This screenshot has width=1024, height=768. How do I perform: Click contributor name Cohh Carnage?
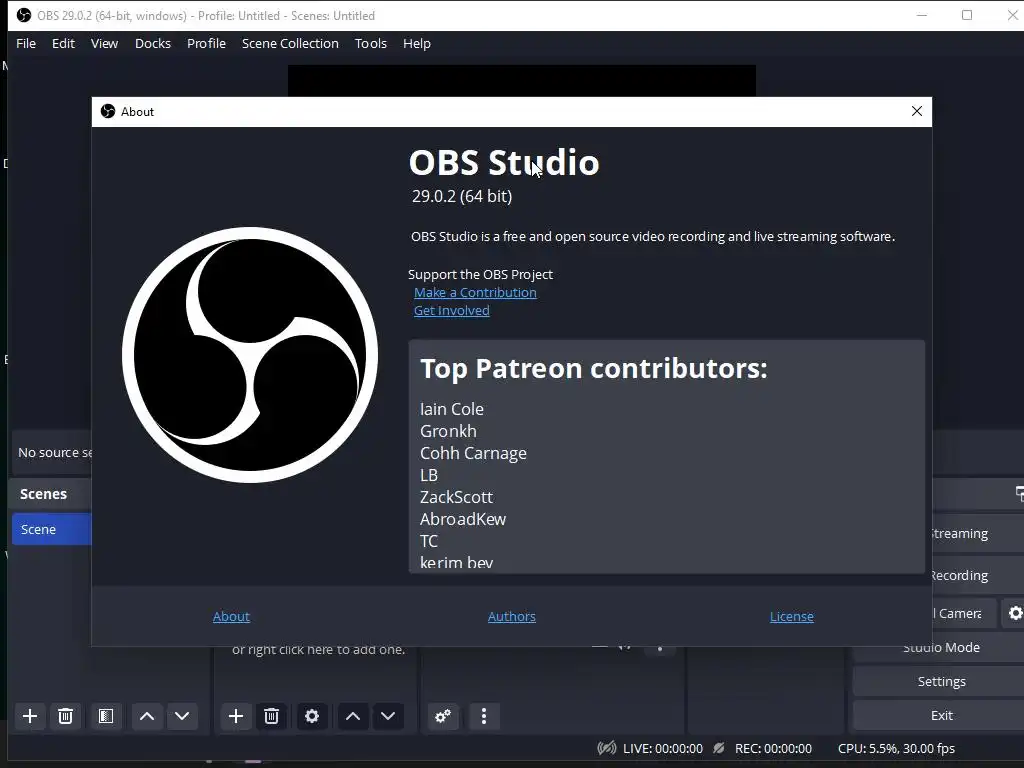(473, 454)
